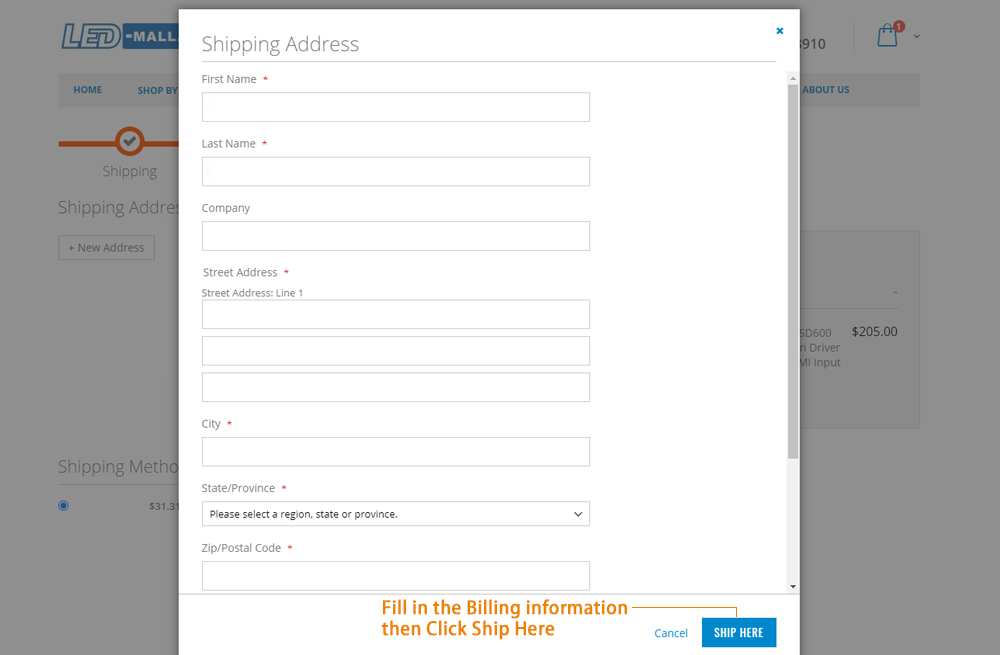Screen dimensions: 1000x655
Task: Select the $31.31 shipping method radio
Action: (63, 506)
